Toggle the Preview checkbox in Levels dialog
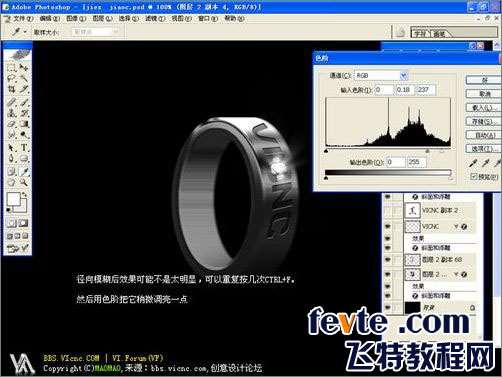 473,176
